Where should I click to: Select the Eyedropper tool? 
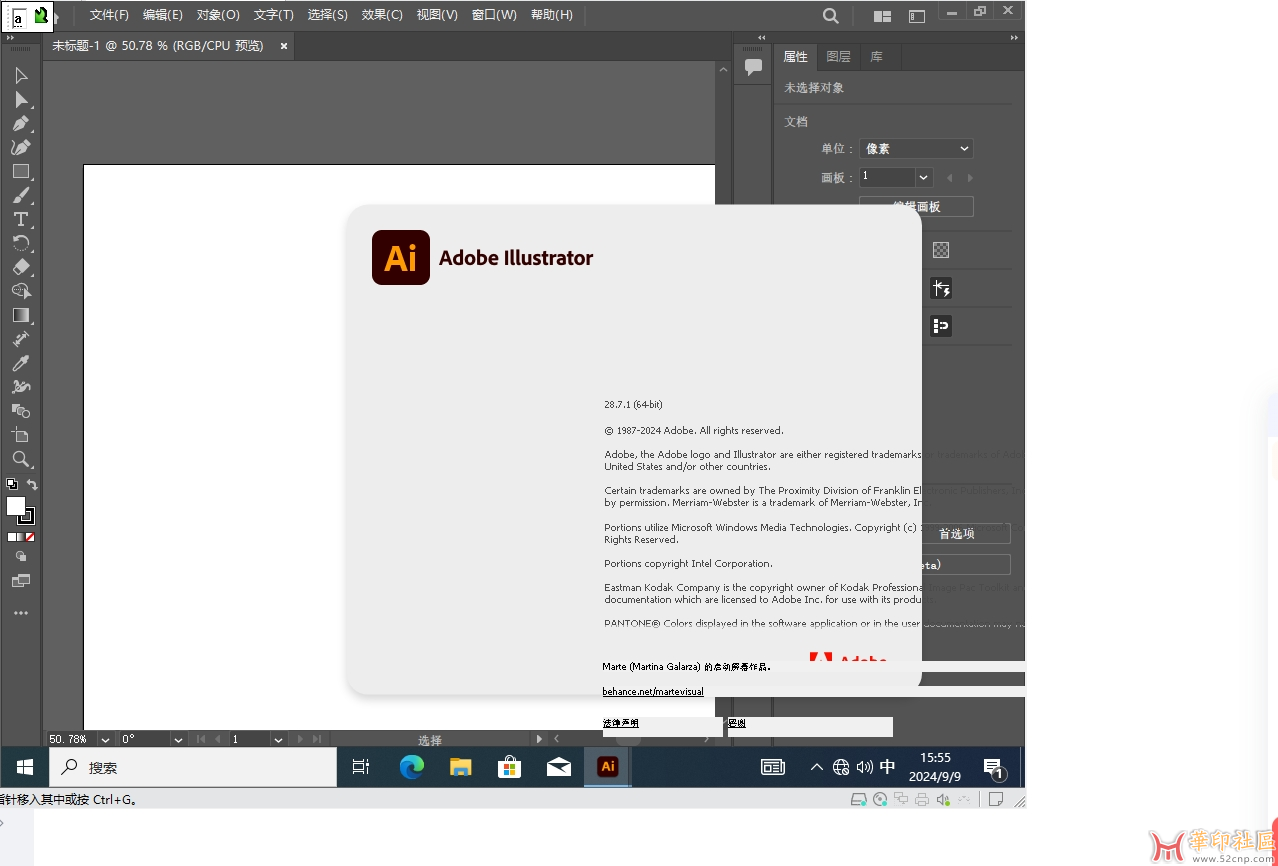pyautogui.click(x=21, y=363)
